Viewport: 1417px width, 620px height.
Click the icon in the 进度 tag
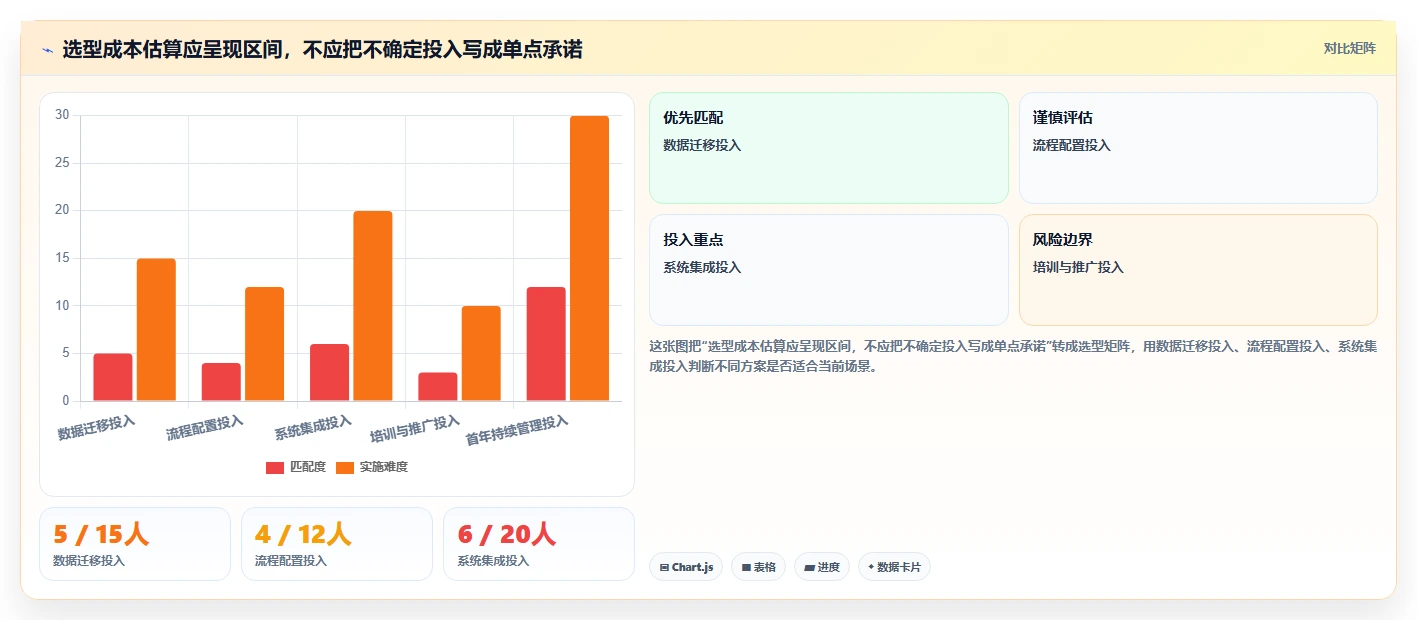coord(809,567)
